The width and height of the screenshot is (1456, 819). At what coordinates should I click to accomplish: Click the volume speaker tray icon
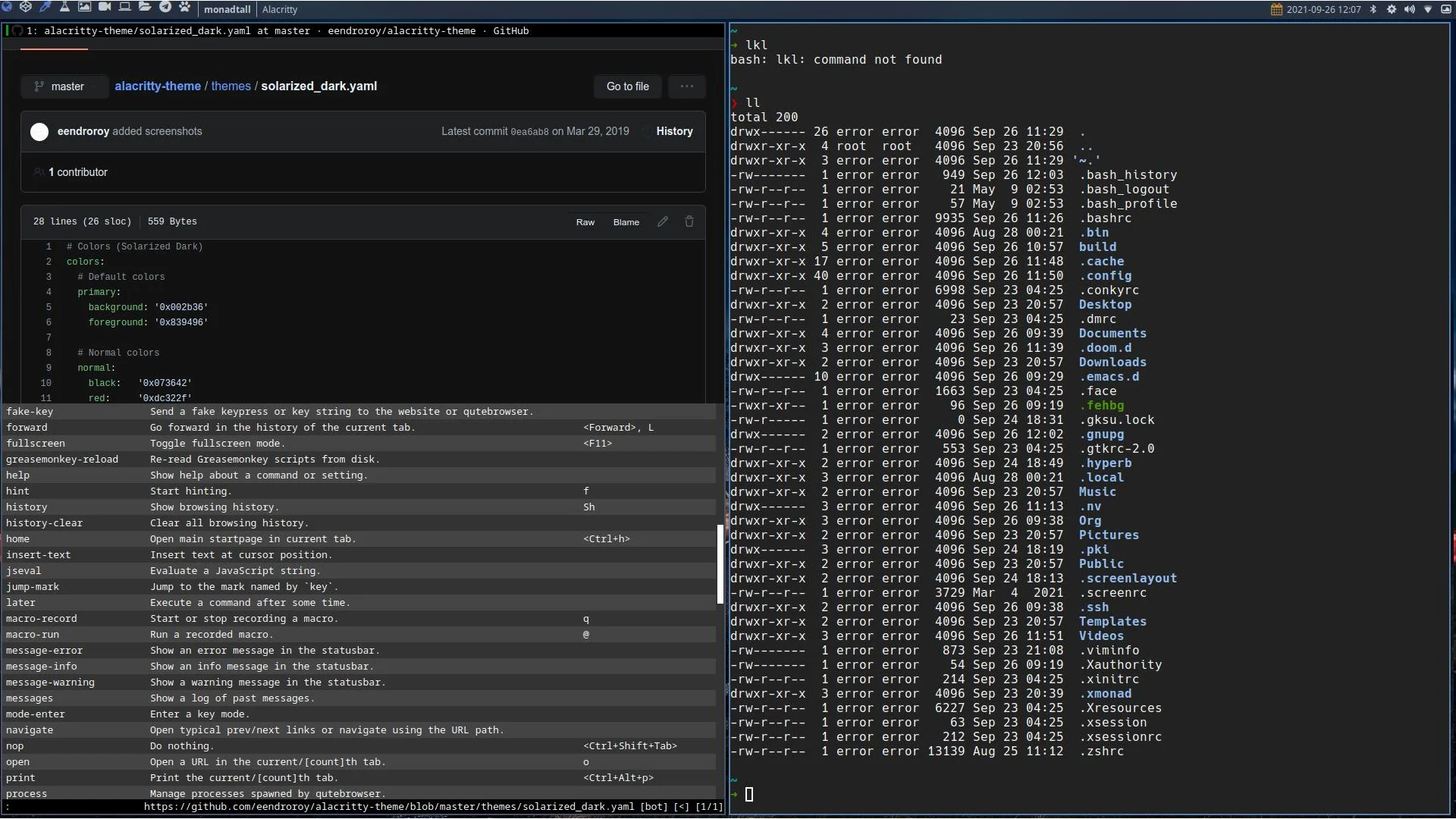[1410, 9]
